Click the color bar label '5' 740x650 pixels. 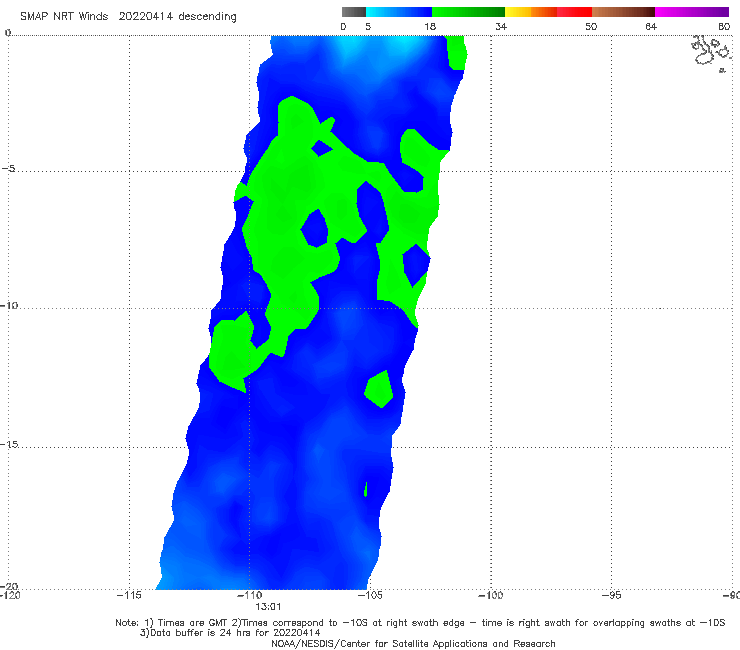point(368,27)
